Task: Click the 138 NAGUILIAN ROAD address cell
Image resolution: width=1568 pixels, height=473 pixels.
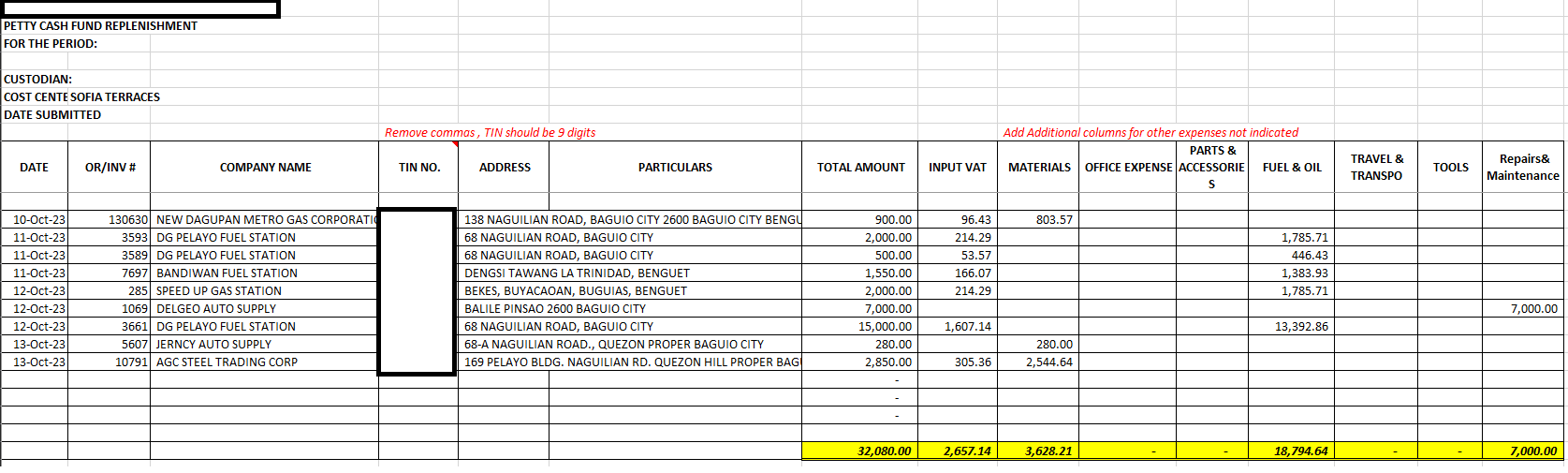Action: [630, 220]
